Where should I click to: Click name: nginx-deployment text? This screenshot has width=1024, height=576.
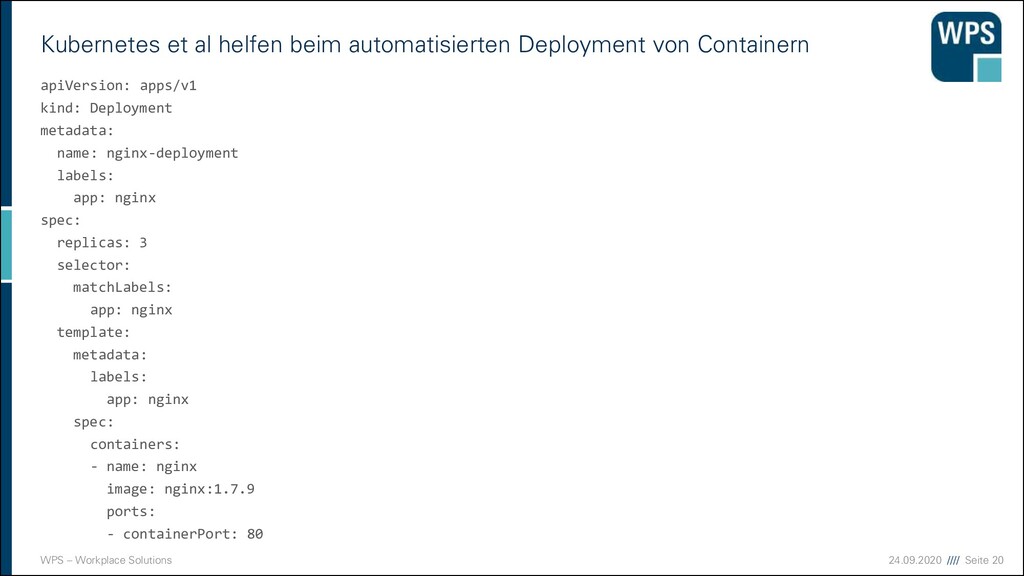coord(147,153)
